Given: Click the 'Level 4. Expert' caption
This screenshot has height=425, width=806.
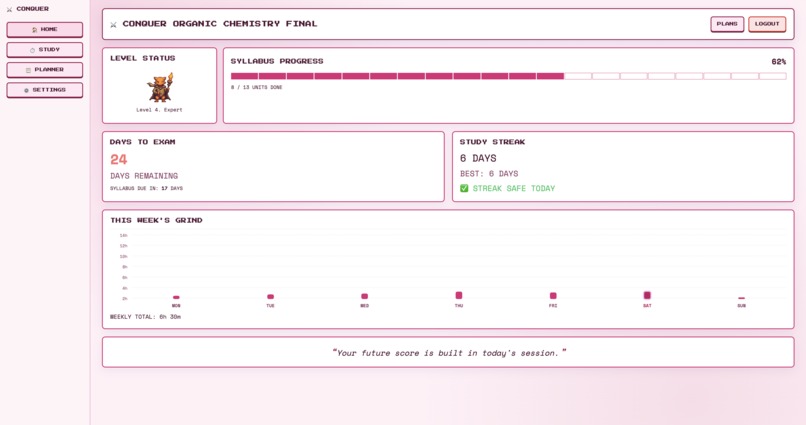Looking at the screenshot, I should pos(159,110).
